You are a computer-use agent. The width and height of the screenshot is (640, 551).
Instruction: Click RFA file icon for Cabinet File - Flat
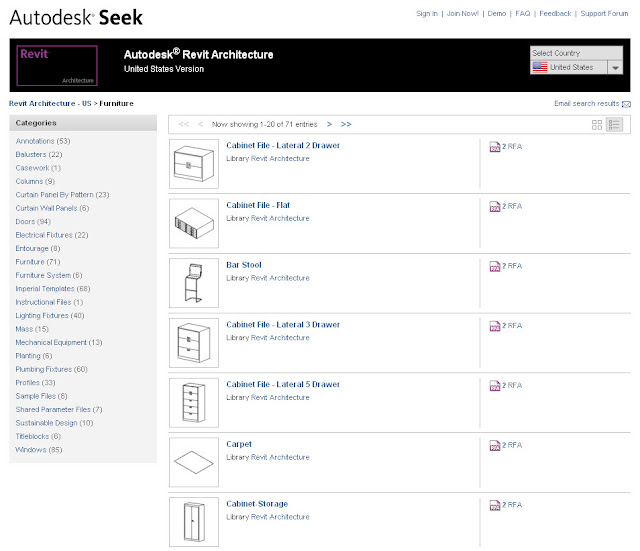coord(495,207)
